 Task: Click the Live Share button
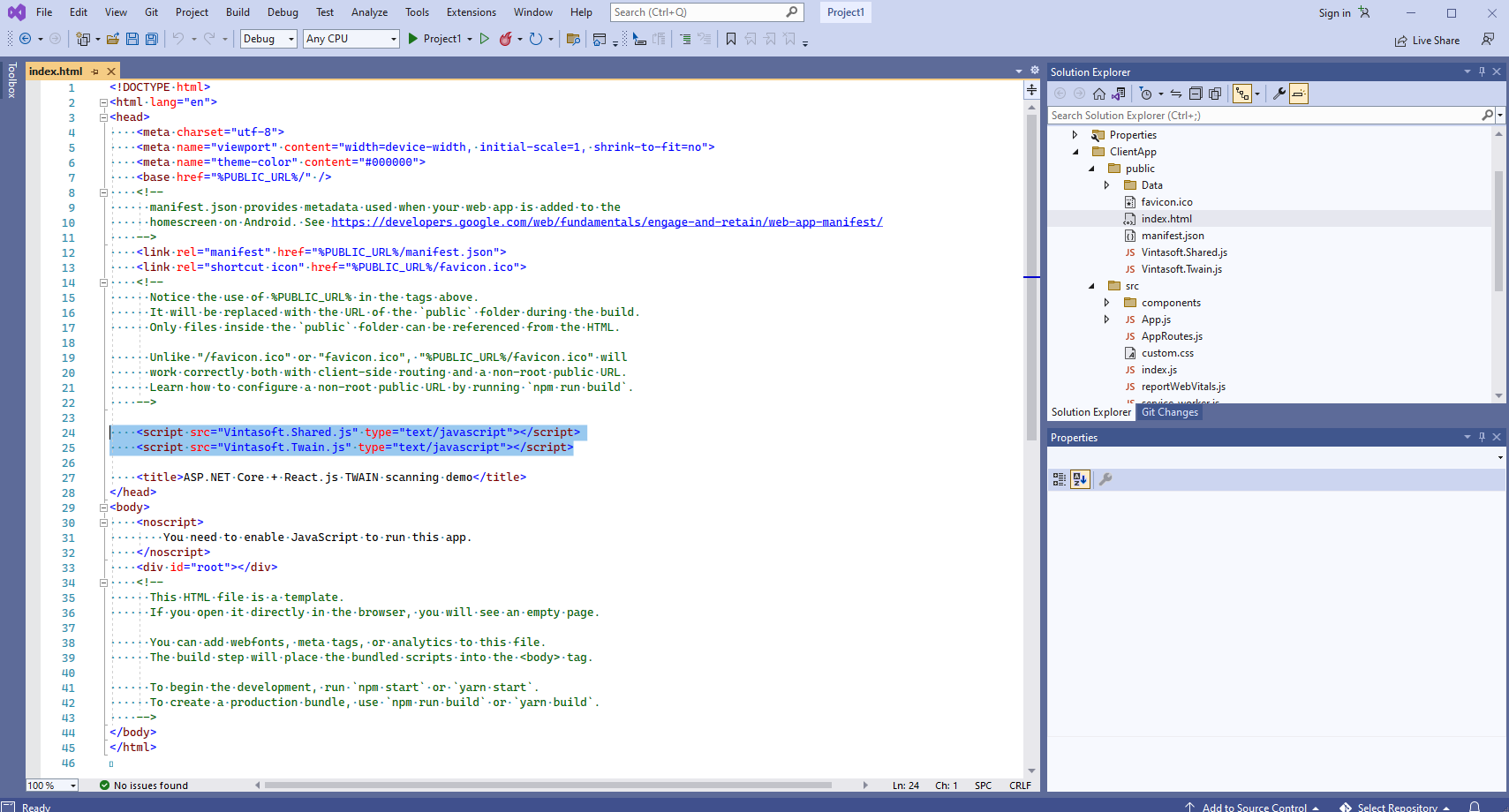pyautogui.click(x=1427, y=41)
